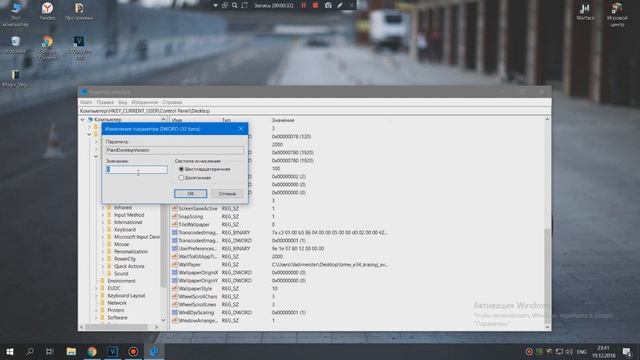Stop recording with the red square button
Screen dimensions: 640x360
[316, 5]
